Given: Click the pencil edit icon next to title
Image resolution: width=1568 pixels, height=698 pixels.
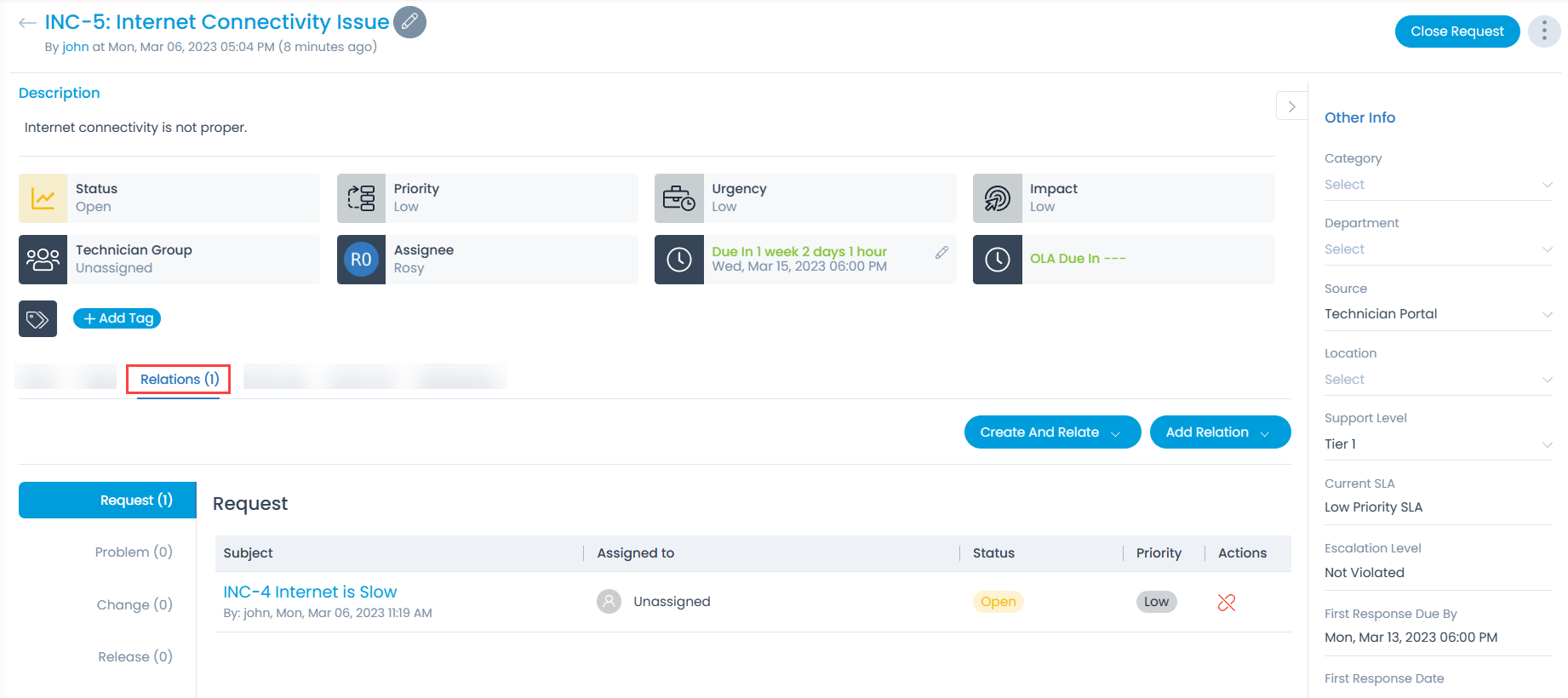Looking at the screenshot, I should 409,22.
